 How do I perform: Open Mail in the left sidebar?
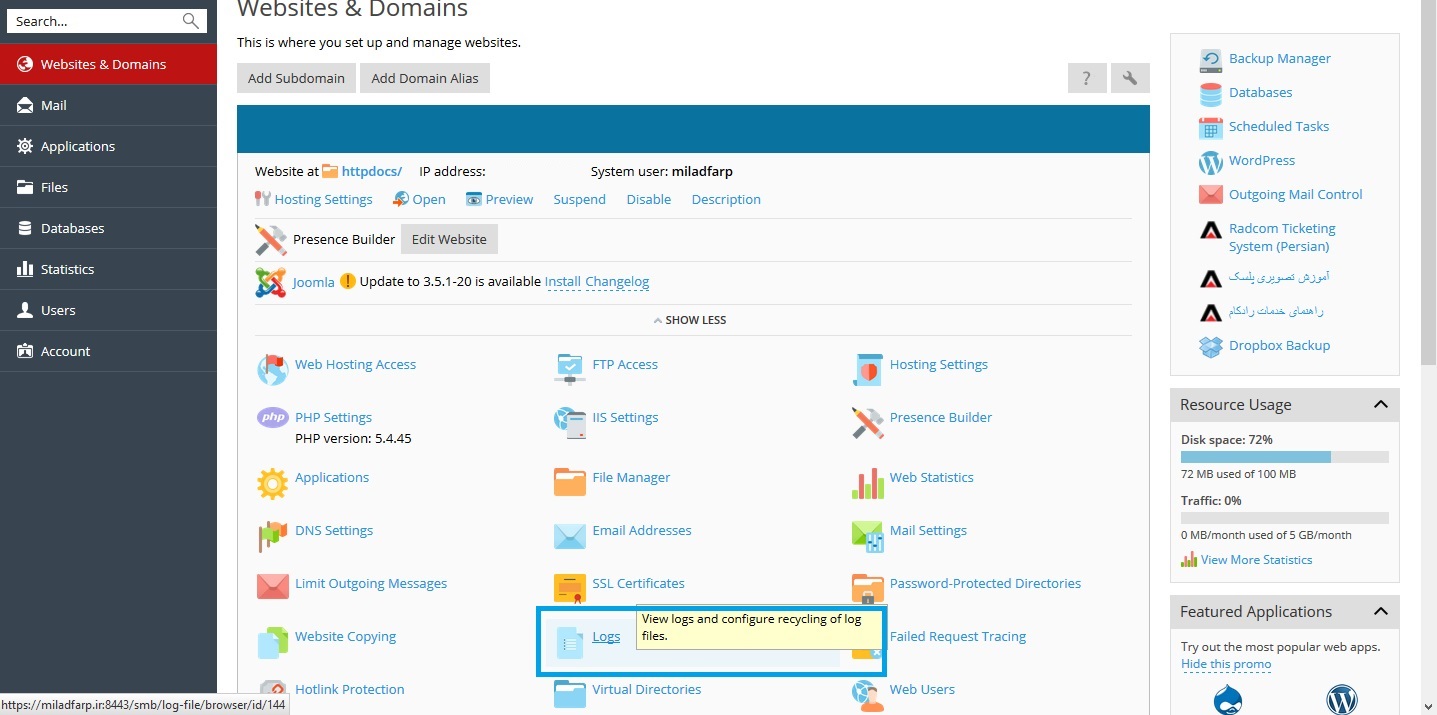54,105
